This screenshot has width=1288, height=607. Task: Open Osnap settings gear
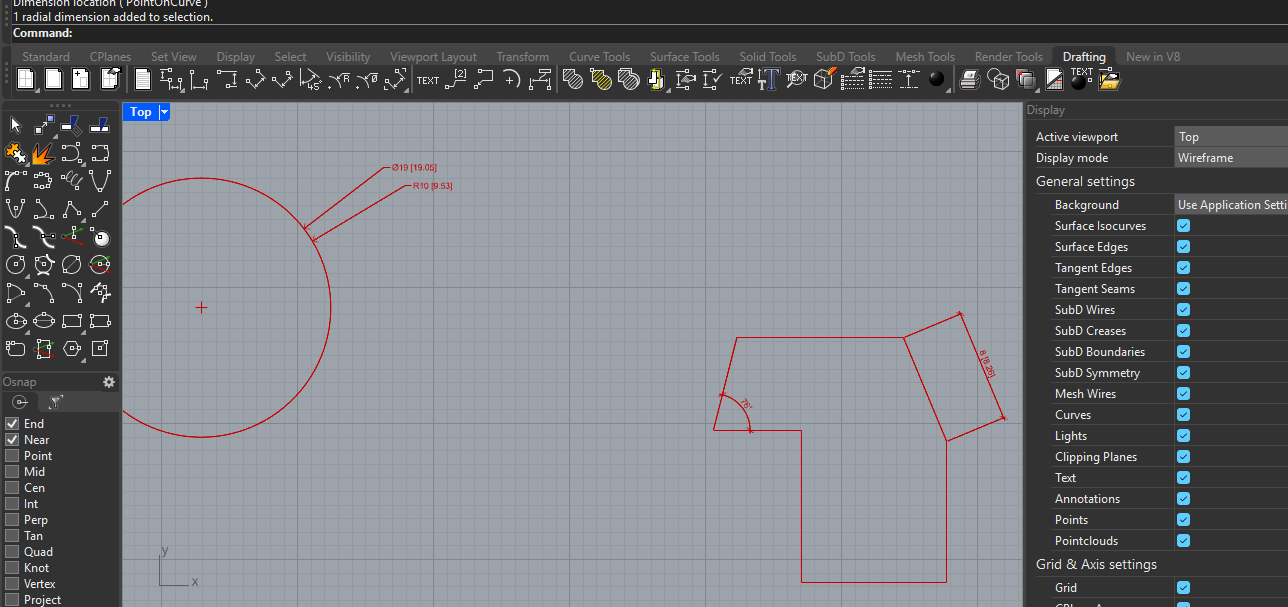[109, 382]
